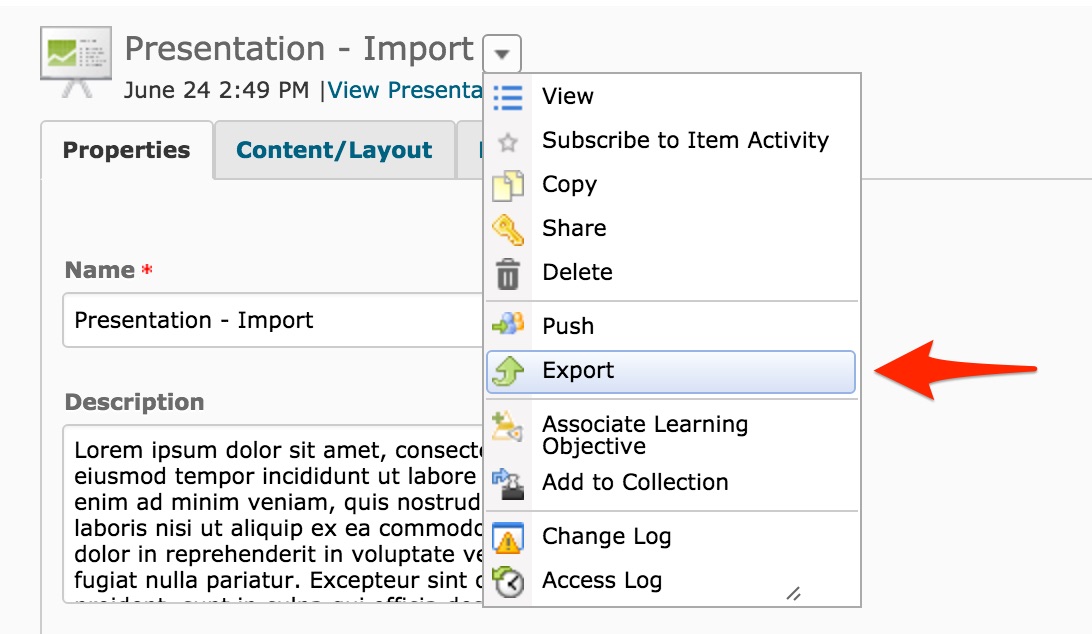Click the presentation thumbnail icon
This screenshot has width=1092, height=634.
(76, 60)
